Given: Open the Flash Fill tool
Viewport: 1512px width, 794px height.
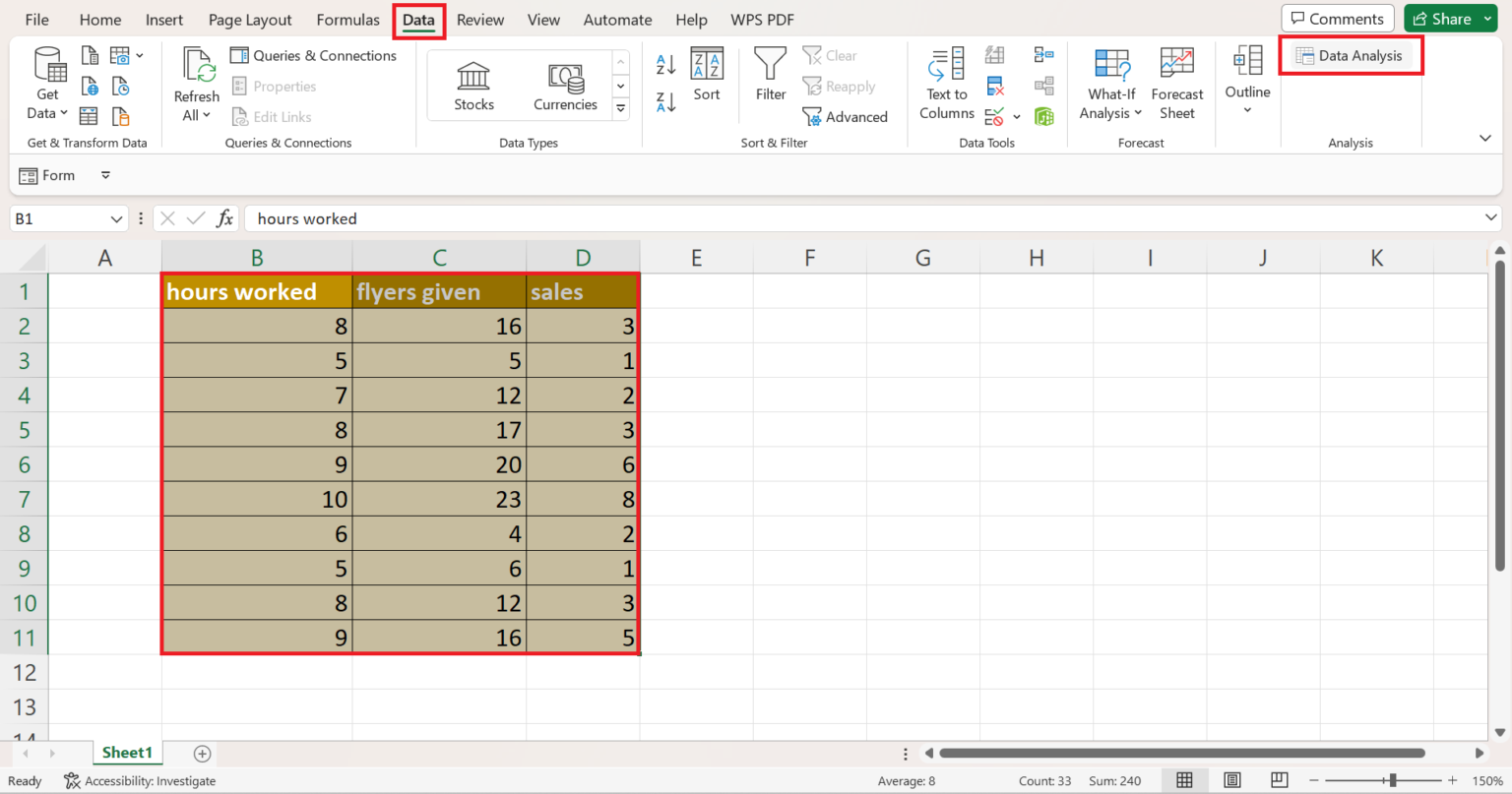Looking at the screenshot, I should coord(994,55).
